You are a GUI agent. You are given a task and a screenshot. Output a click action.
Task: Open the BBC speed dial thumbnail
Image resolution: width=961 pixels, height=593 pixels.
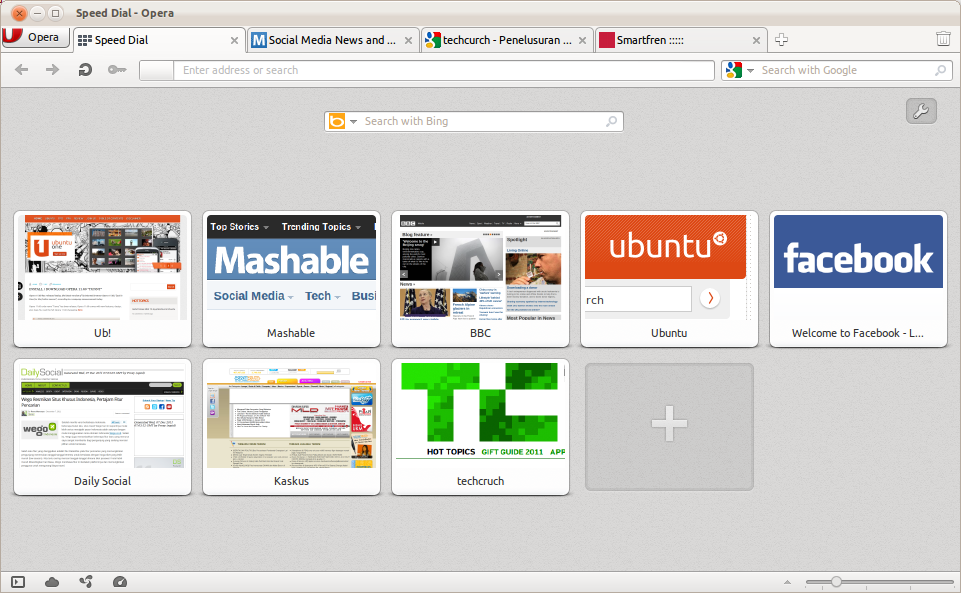(480, 279)
